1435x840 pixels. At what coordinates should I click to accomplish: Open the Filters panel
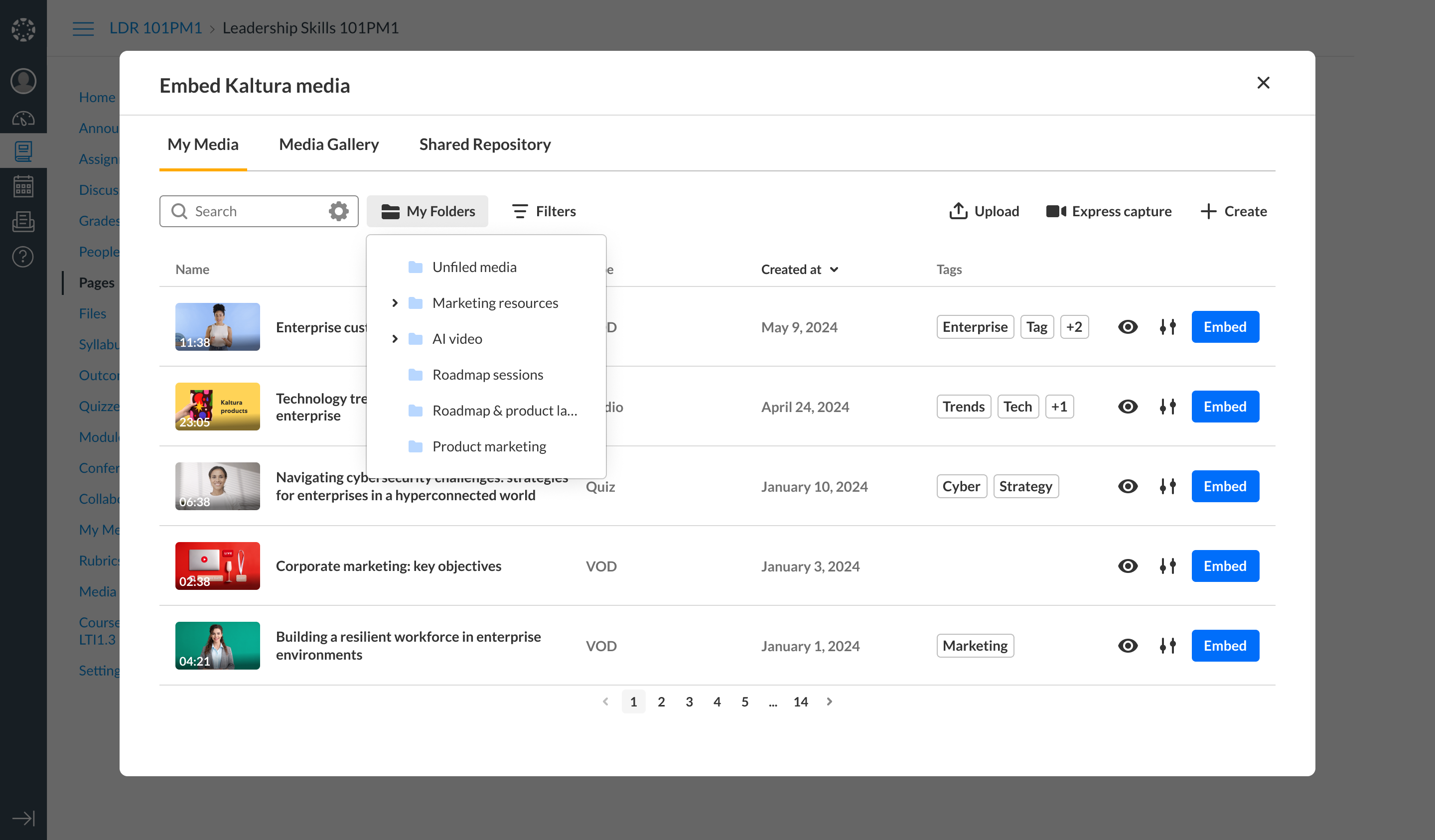point(544,211)
